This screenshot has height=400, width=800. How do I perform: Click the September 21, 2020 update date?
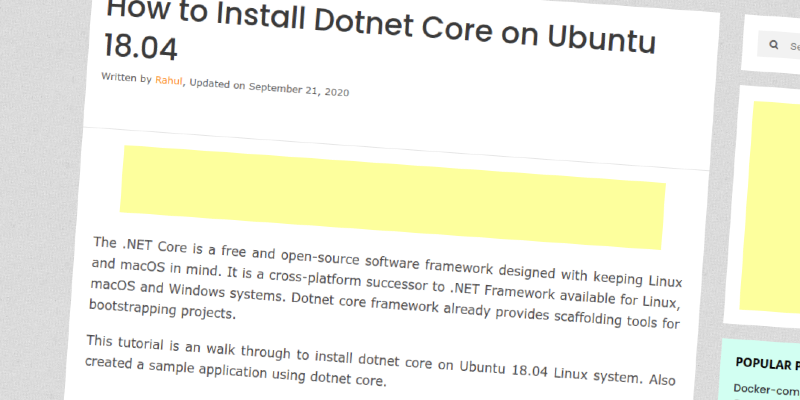[299, 88]
